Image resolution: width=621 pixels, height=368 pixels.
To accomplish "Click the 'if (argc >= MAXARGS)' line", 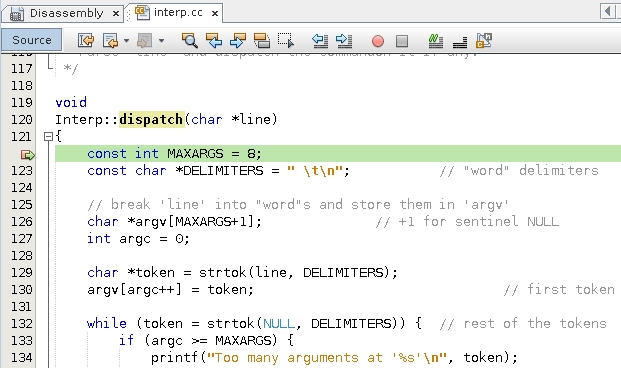I will pyautogui.click(x=206, y=340).
